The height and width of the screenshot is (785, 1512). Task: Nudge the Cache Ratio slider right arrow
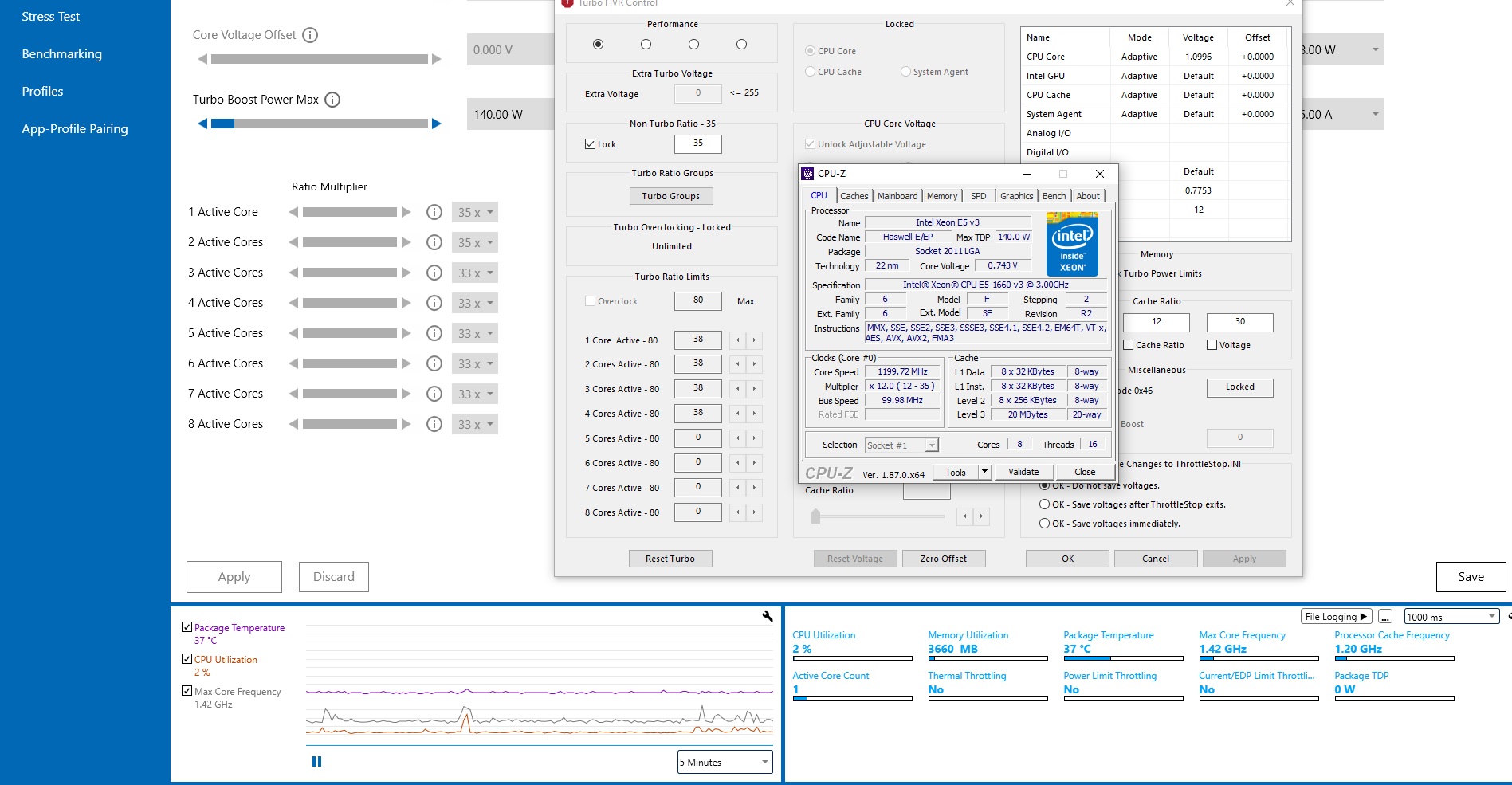981,516
